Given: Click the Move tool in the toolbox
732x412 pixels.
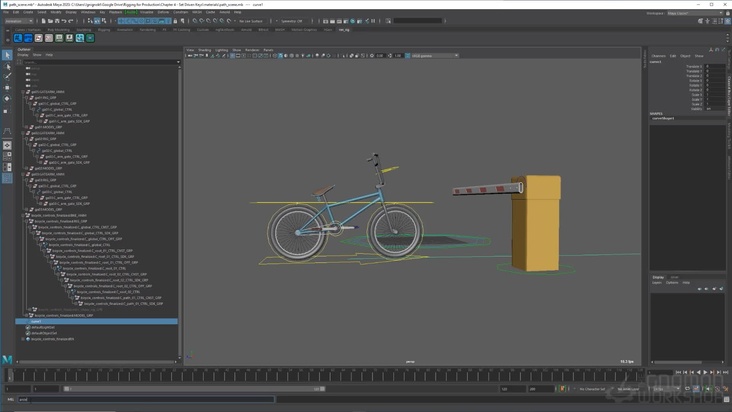Looking at the screenshot, I should click(7, 88).
